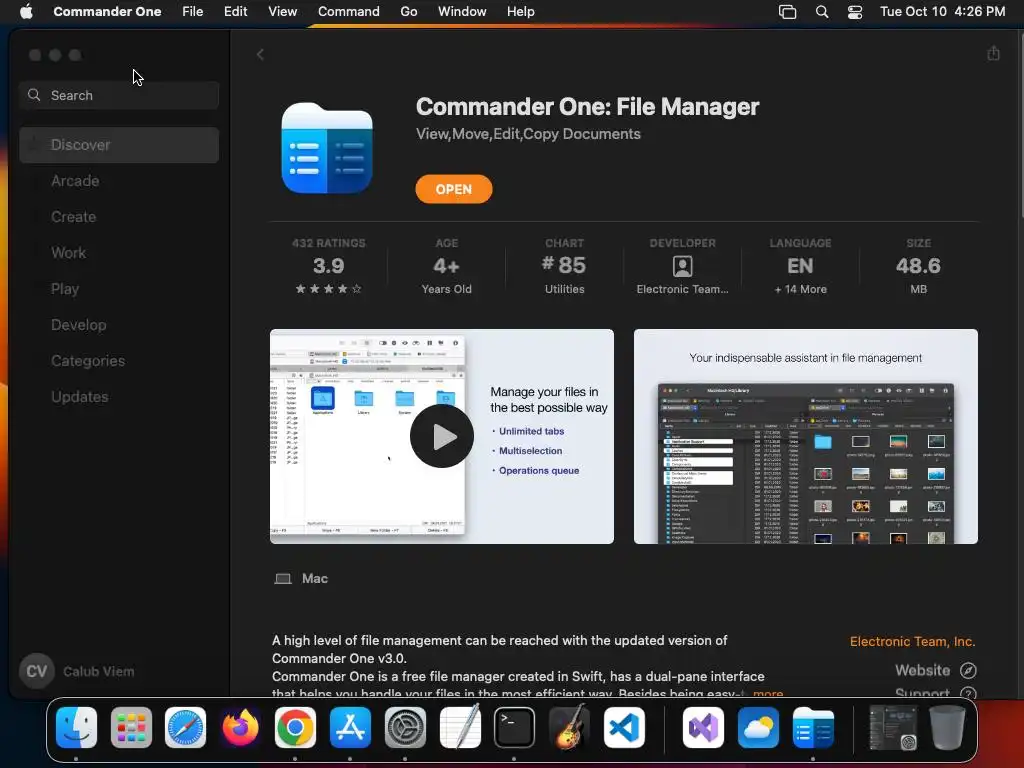The width and height of the screenshot is (1024, 768).
Task: Click the Chart #85 Utilities ranking
Action: coord(564,266)
